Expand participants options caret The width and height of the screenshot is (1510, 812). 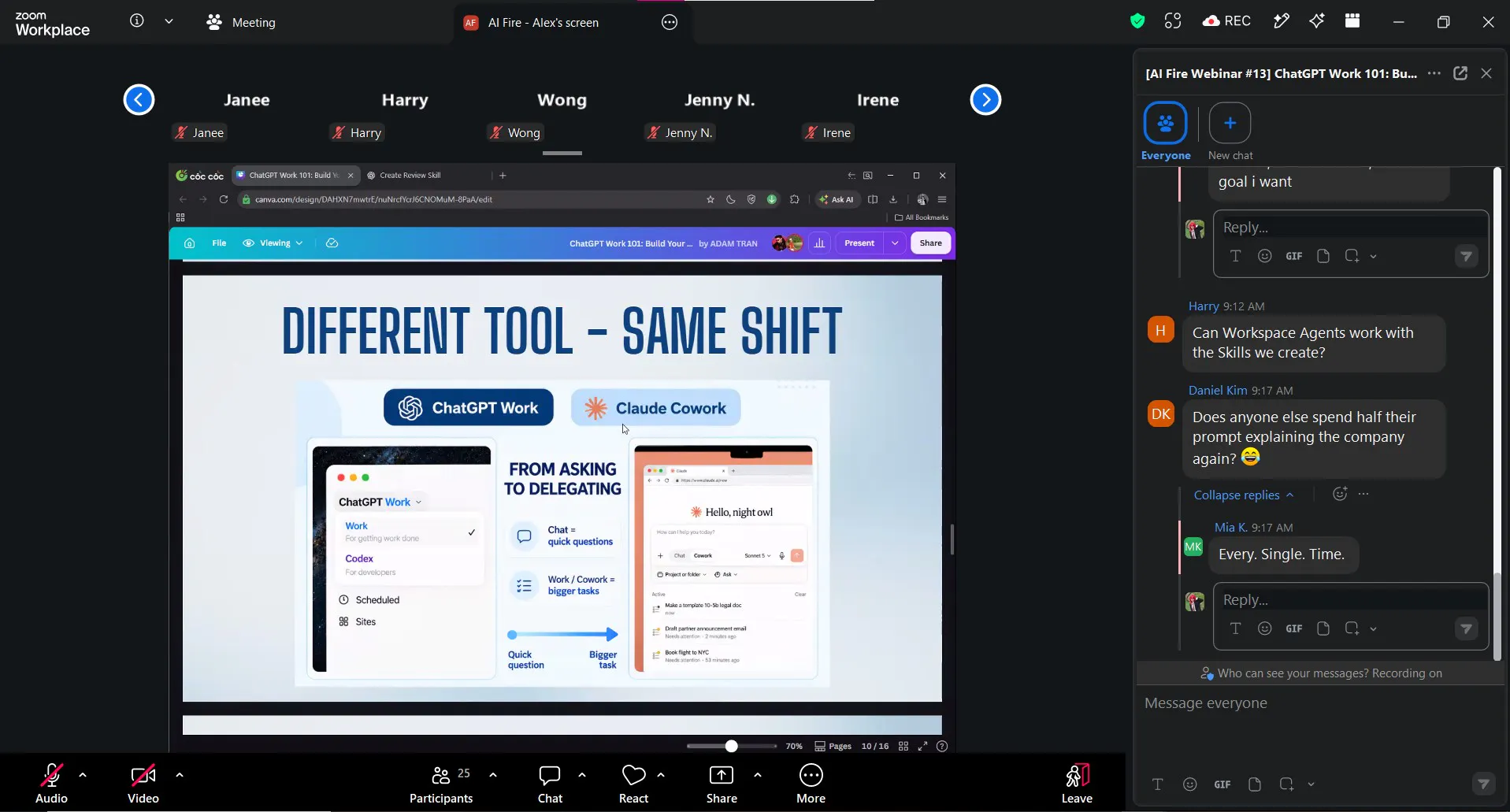493,775
